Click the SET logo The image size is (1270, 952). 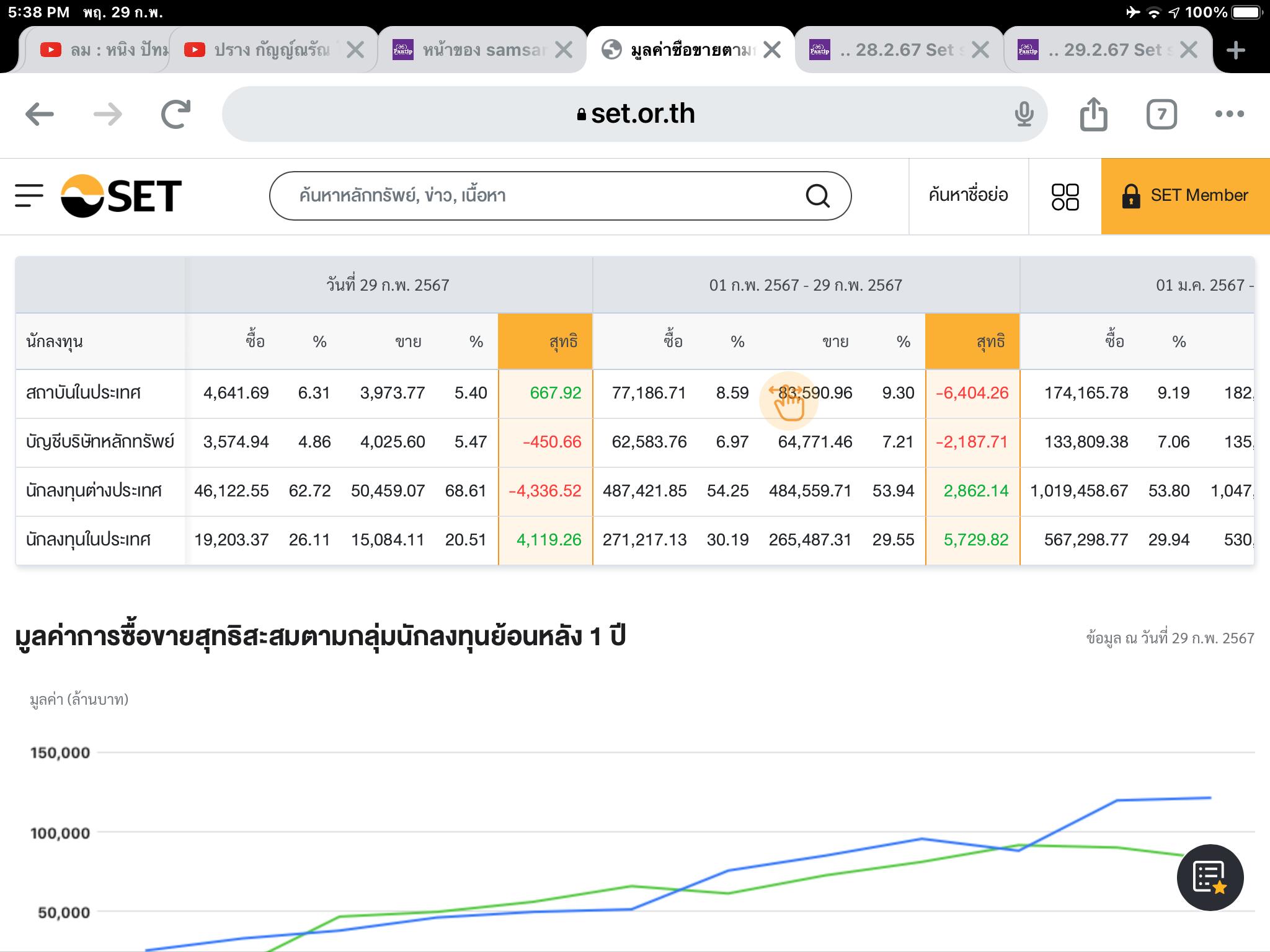tap(122, 196)
